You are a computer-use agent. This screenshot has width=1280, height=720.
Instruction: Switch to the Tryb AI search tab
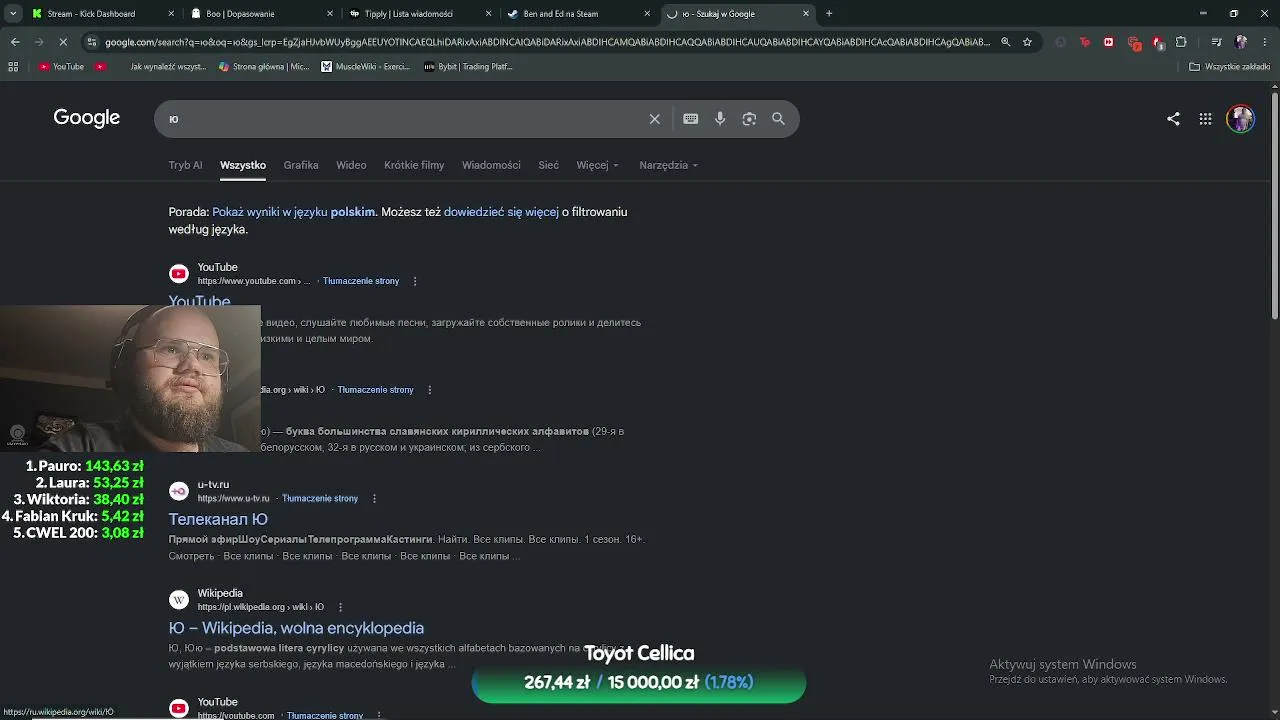(185, 165)
